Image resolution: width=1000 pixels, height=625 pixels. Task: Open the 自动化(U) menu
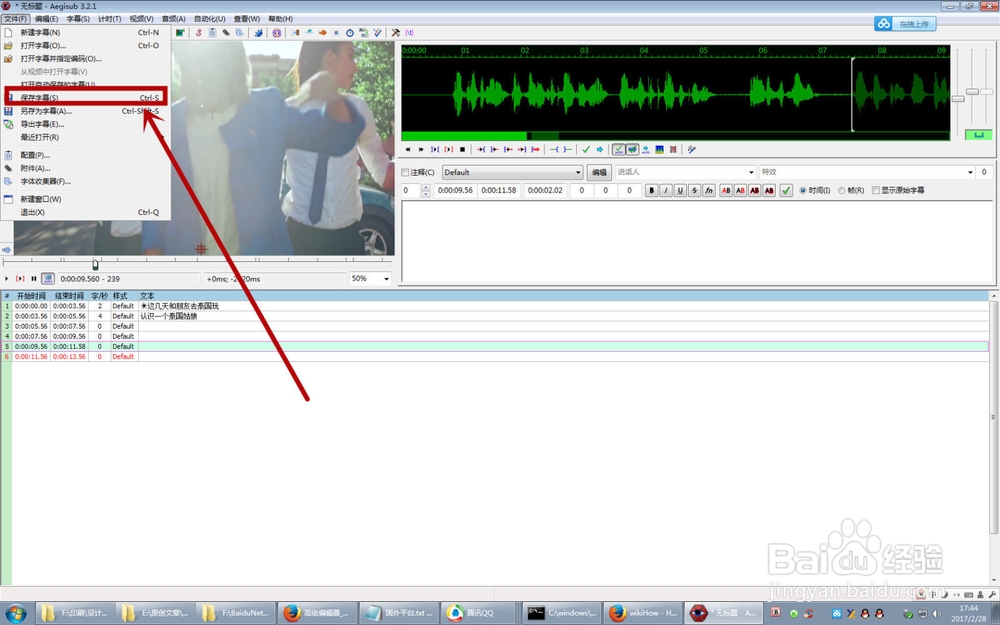click(x=209, y=18)
